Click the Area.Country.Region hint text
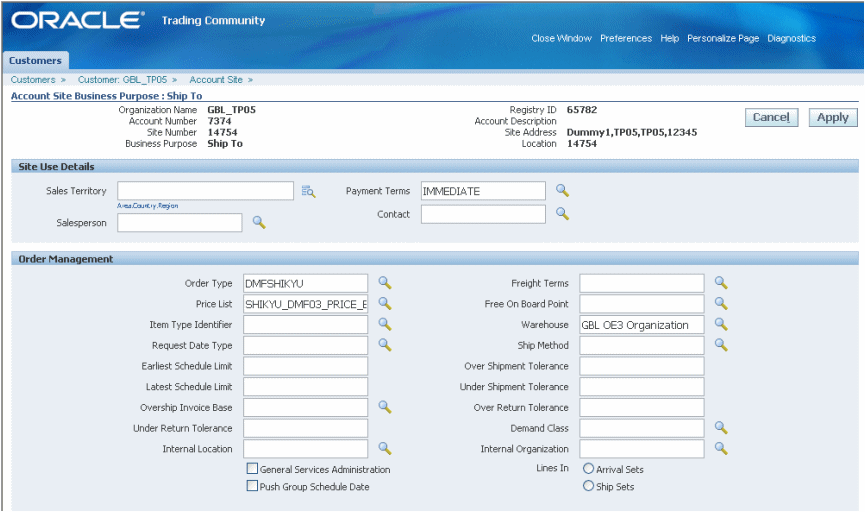Viewport: 865px width, 512px height. pos(147,206)
